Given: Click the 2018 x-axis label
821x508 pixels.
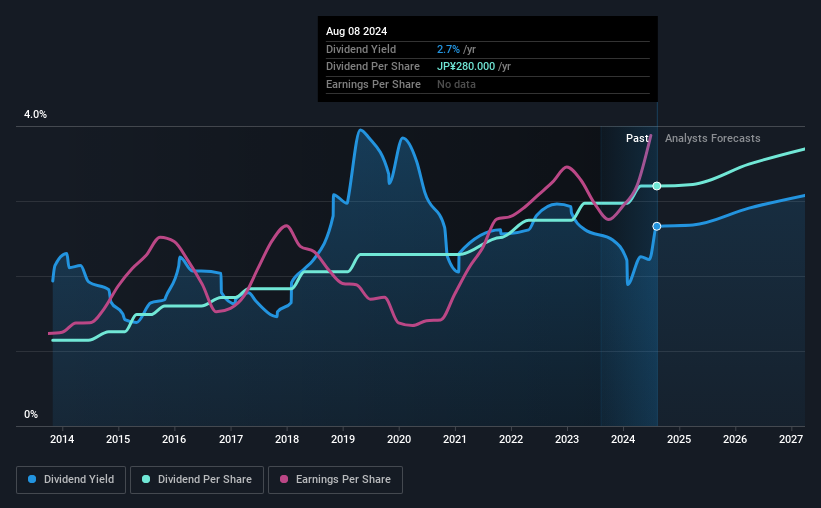Looking at the screenshot, I should pos(287,439).
